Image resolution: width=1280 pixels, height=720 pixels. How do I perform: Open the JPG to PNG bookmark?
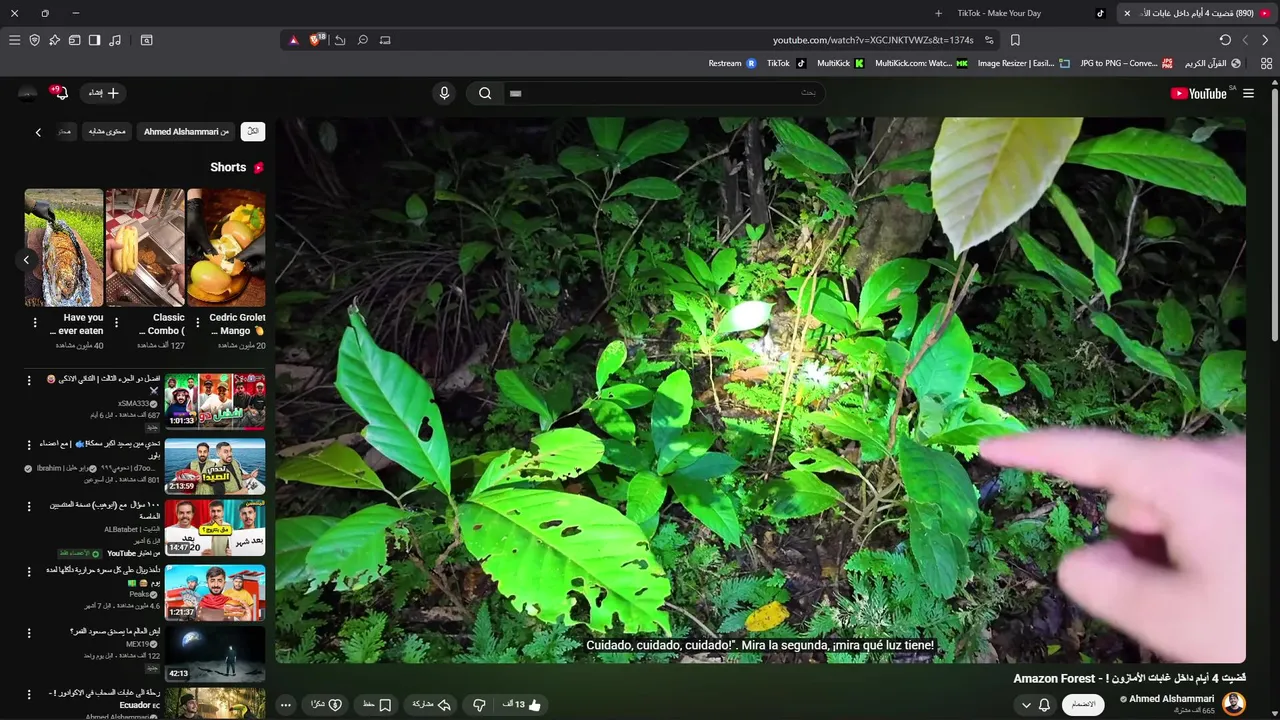tap(1127, 63)
